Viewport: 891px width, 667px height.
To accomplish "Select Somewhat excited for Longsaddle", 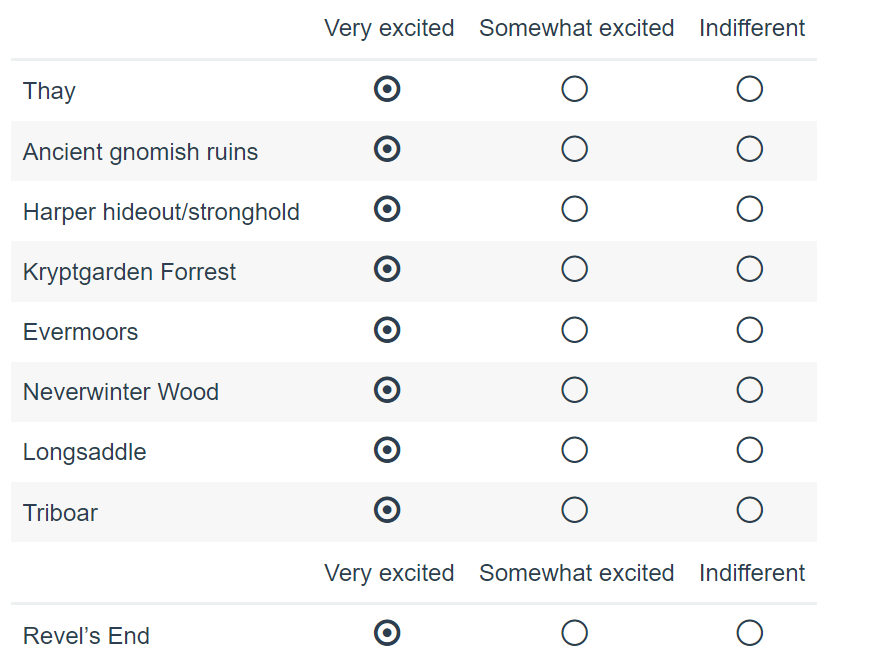I will coord(574,450).
